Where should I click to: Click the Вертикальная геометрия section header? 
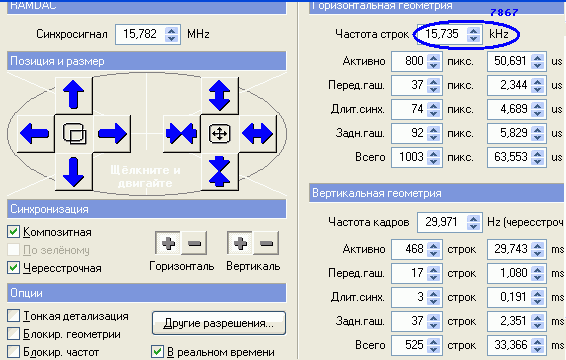(437, 193)
